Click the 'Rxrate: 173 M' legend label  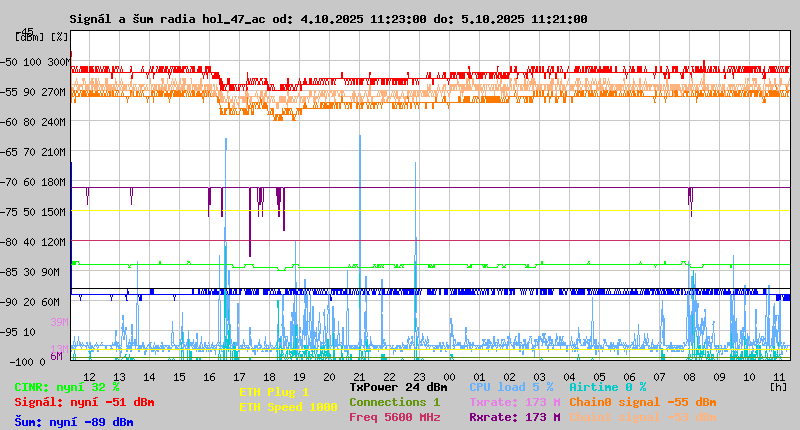point(515,417)
